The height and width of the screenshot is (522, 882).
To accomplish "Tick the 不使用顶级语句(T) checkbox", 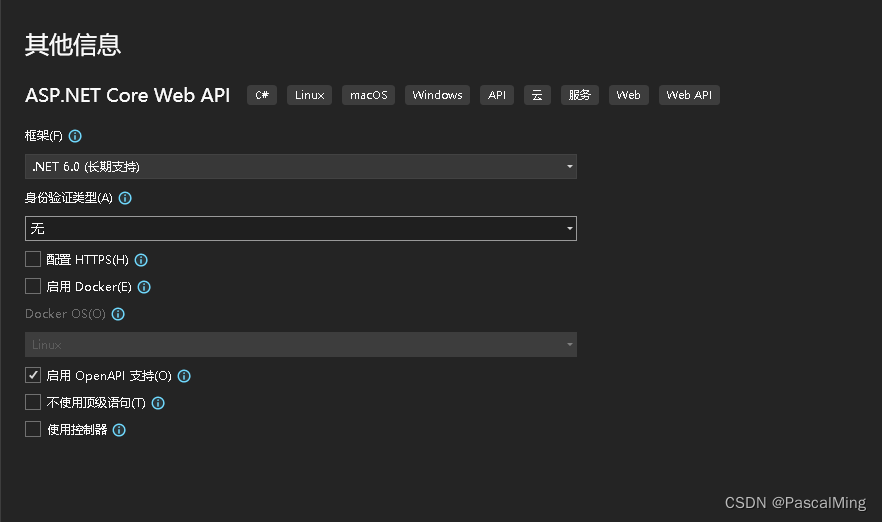I will (x=33, y=402).
